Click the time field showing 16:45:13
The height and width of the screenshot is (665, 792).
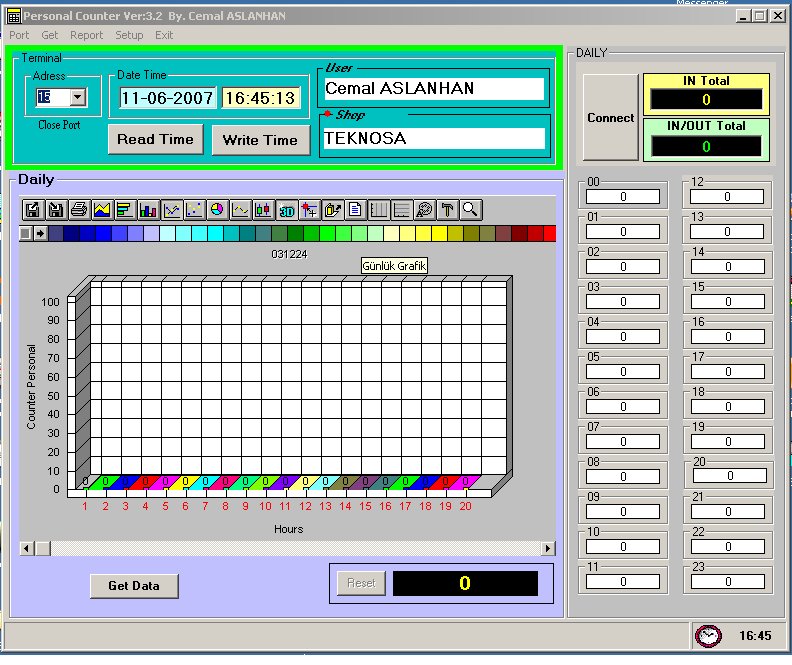(x=261, y=97)
